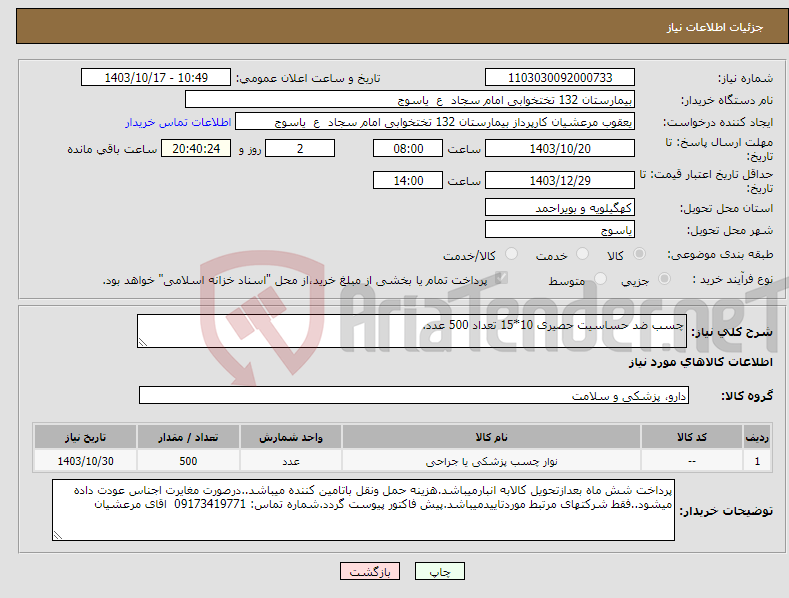This screenshot has width=789, height=598.
Task: Click the city field یاسوج
Action: pyautogui.click(x=560, y=230)
